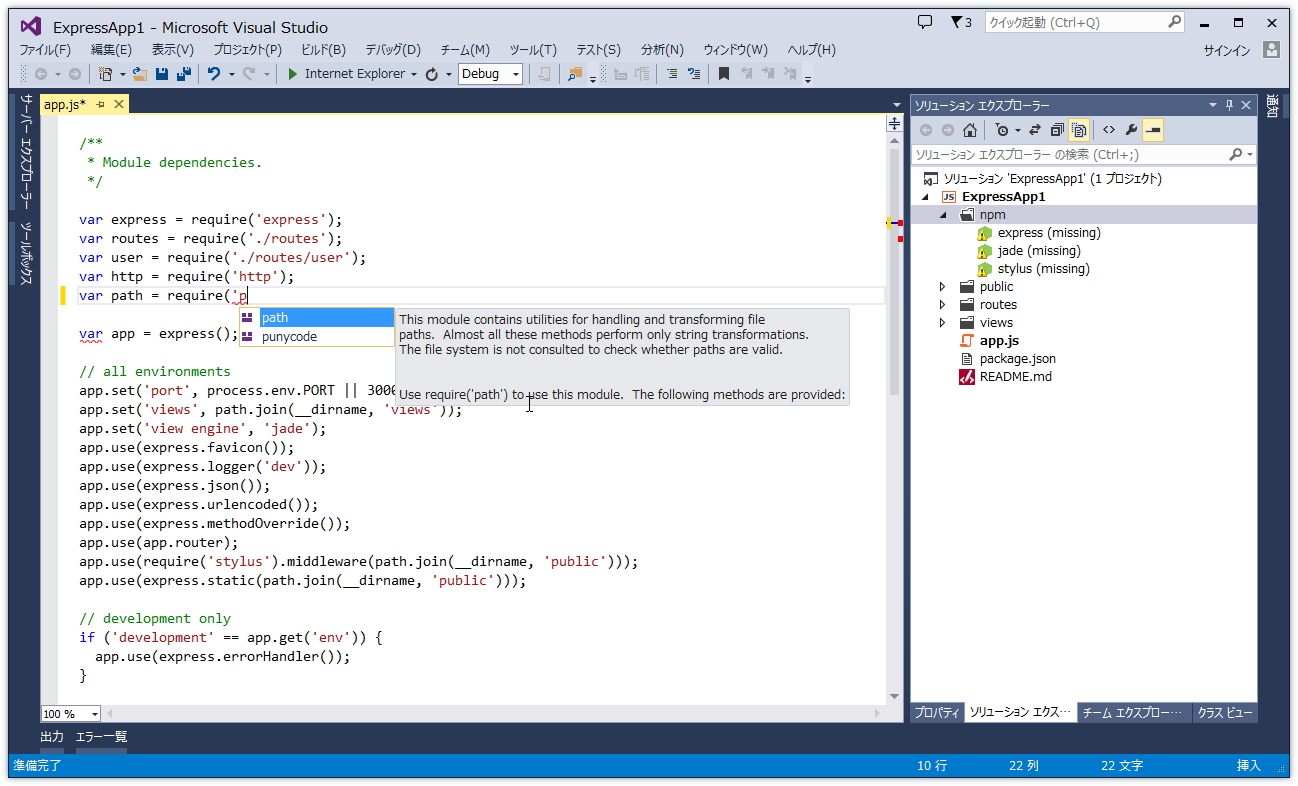Image resolution: width=1298 pixels, height=786 pixels.
Task: Save all files using the Save All icon
Action: pyautogui.click(x=182, y=74)
